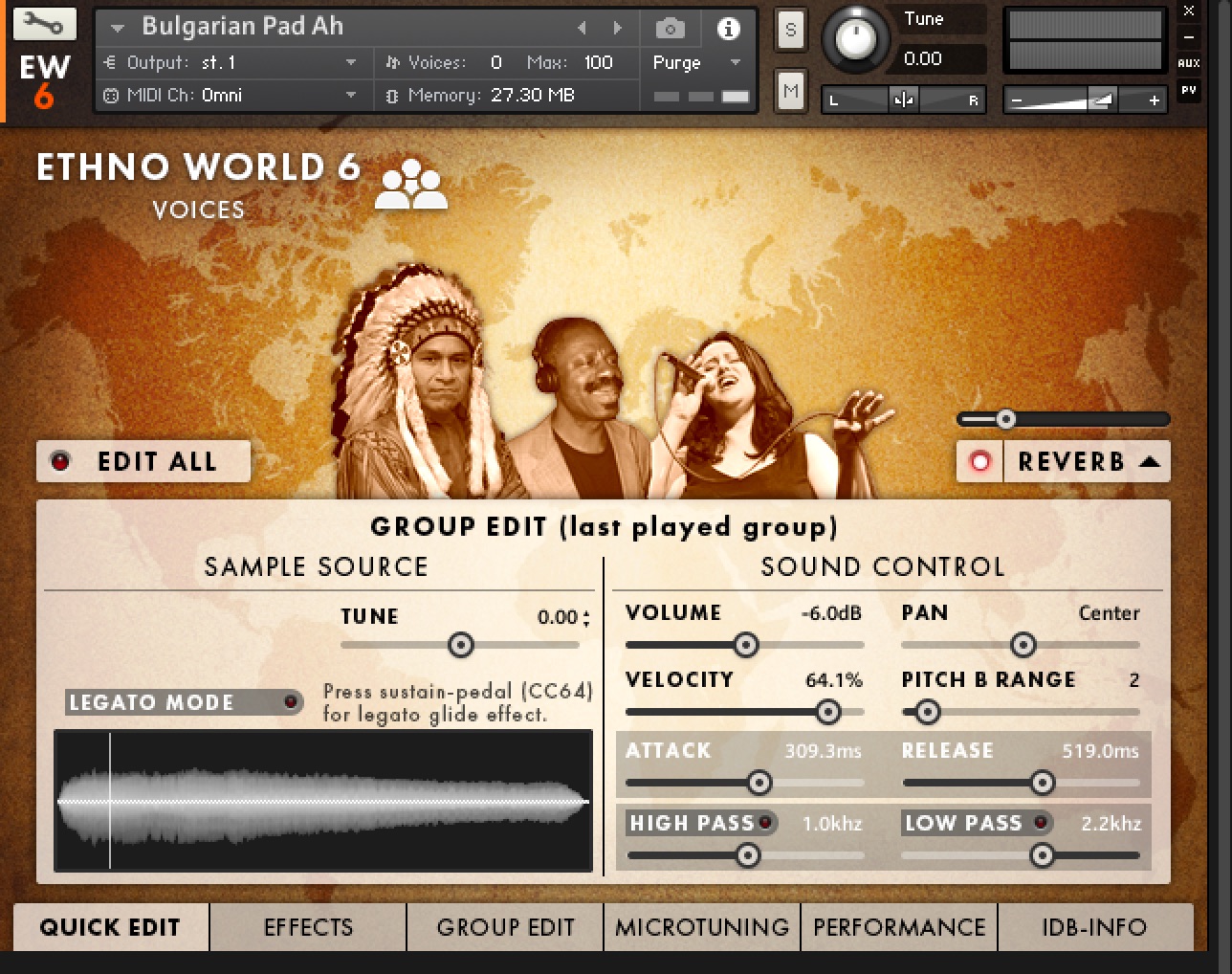Screen dimensions: 1232x974
Task: Click the Max voices value 100
Action: 599,63
